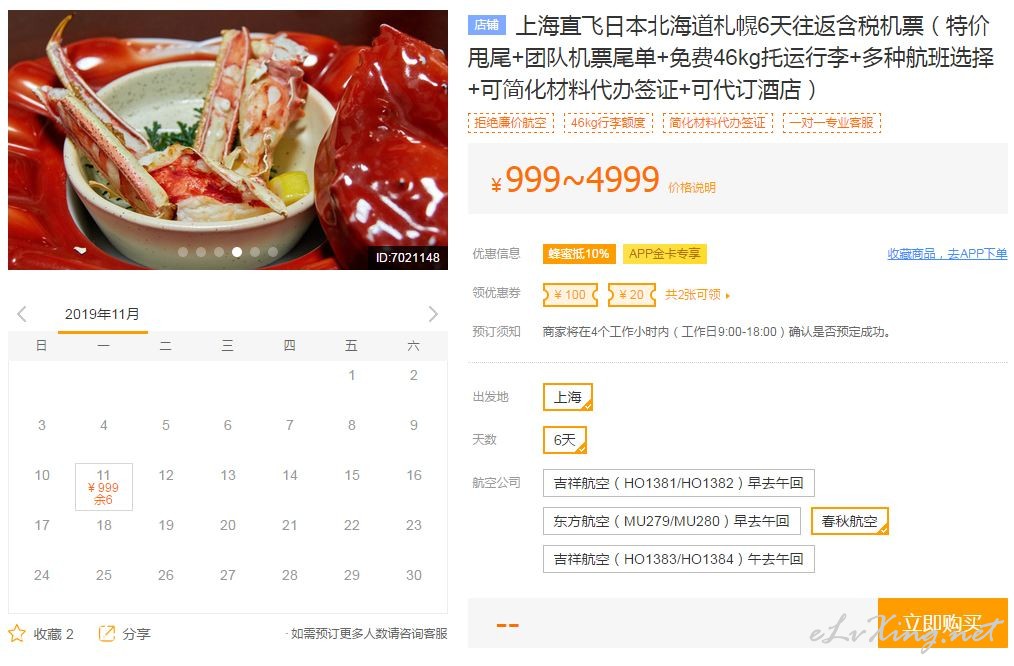Click the 店铺 shop badge
1014x666 pixels.
486,25
